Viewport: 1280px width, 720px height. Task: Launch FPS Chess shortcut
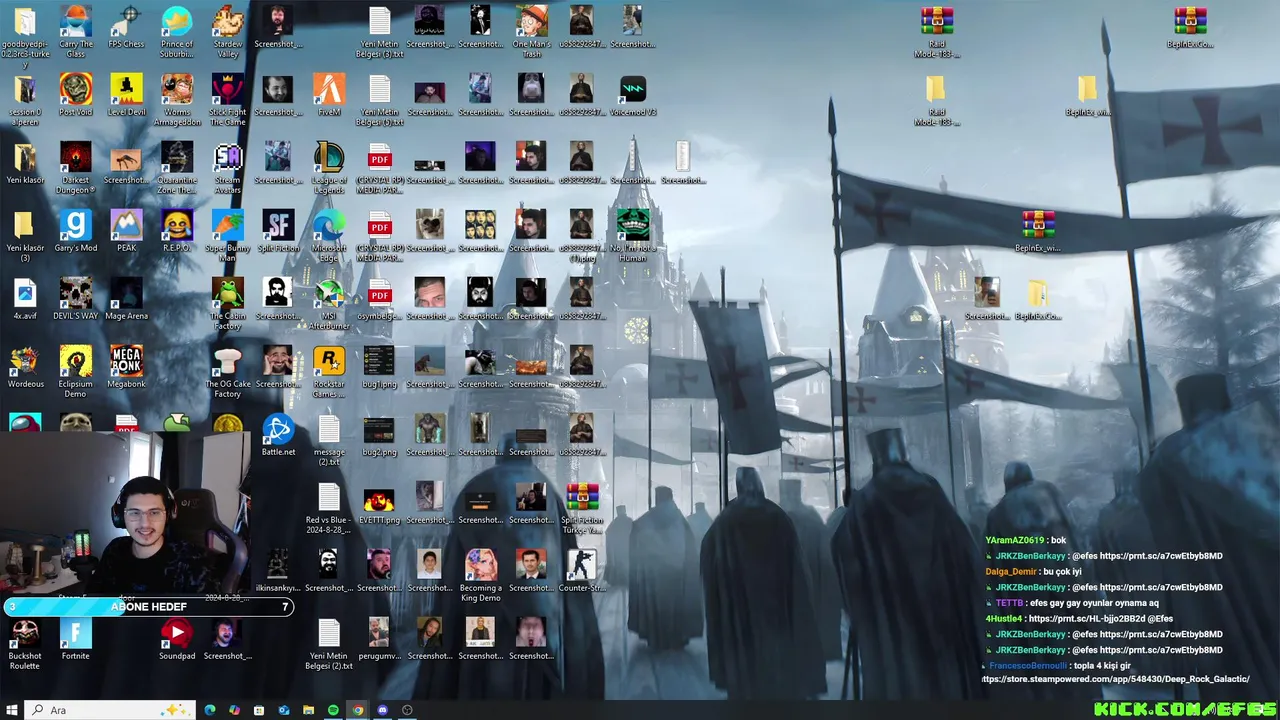pyautogui.click(x=126, y=28)
